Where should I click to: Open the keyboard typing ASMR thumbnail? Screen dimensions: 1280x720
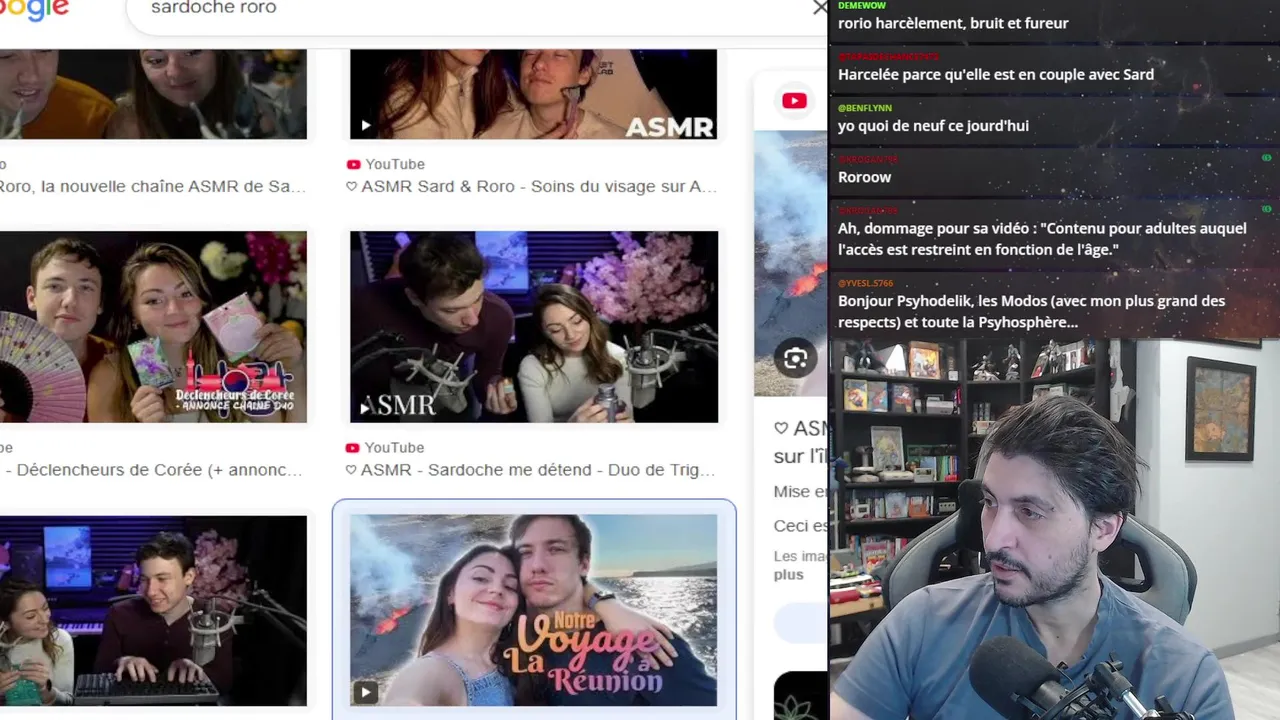click(x=153, y=611)
